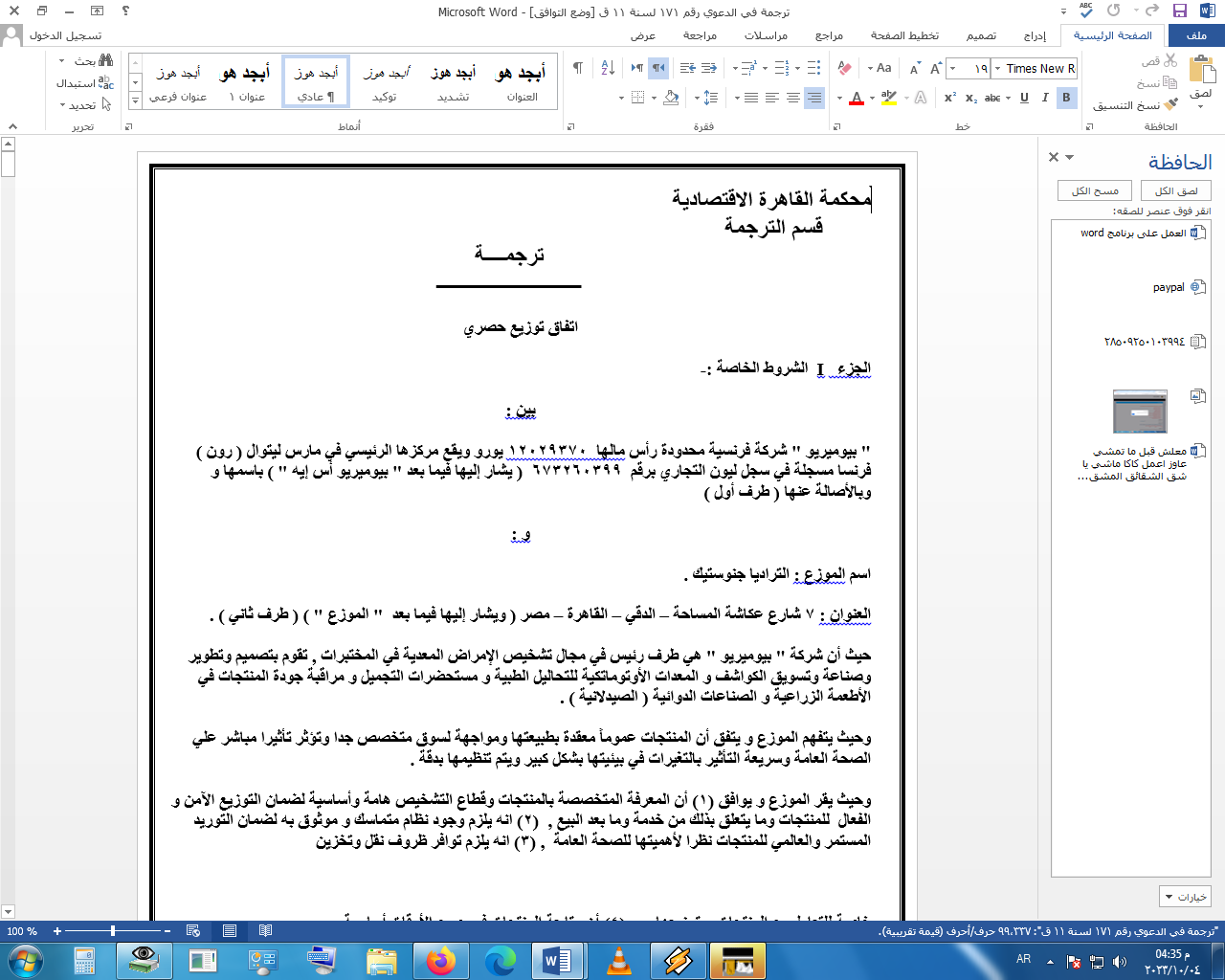
Task: Open VLC media player from taskbar
Action: click(619, 960)
